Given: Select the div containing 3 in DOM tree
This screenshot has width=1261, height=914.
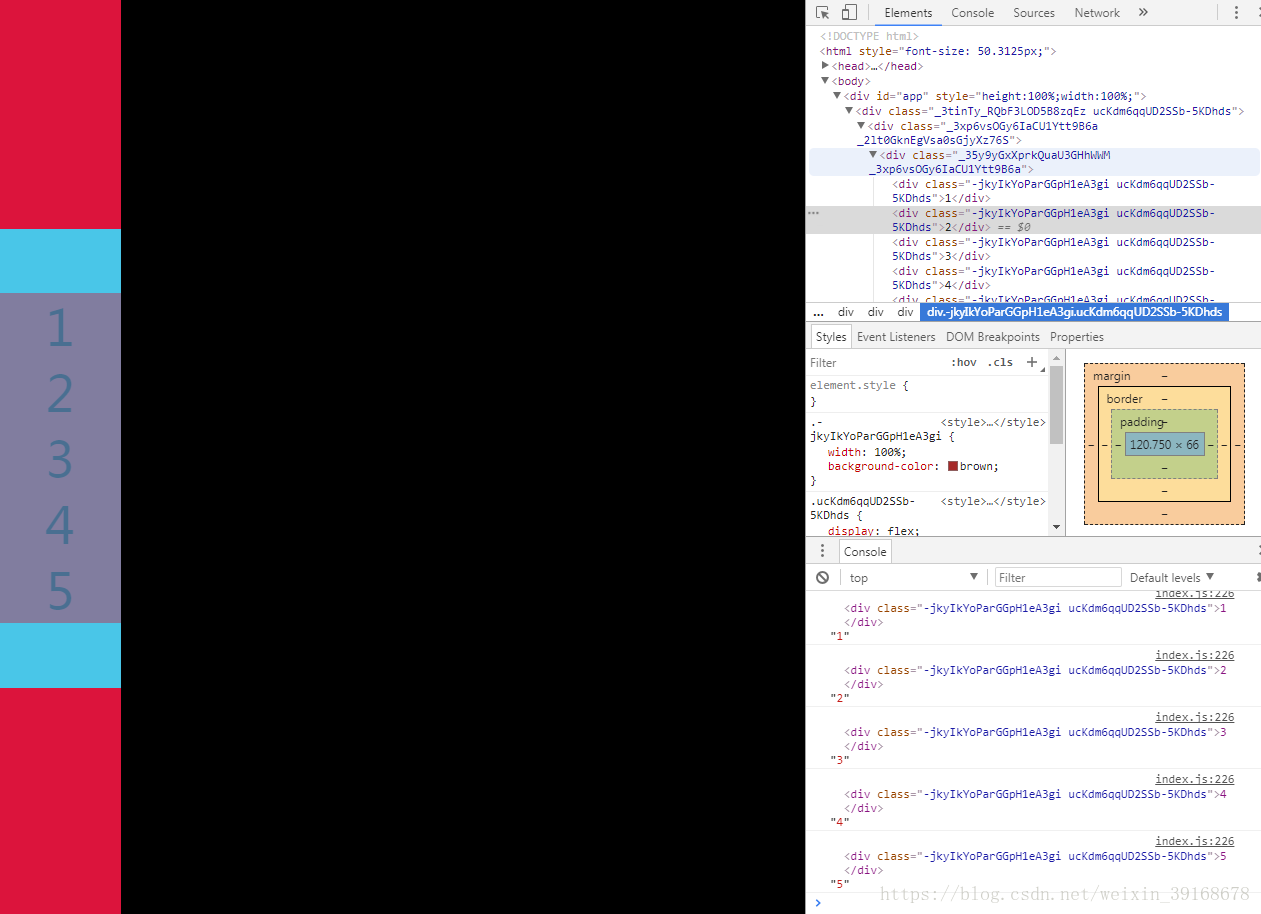Looking at the screenshot, I should [1054, 249].
